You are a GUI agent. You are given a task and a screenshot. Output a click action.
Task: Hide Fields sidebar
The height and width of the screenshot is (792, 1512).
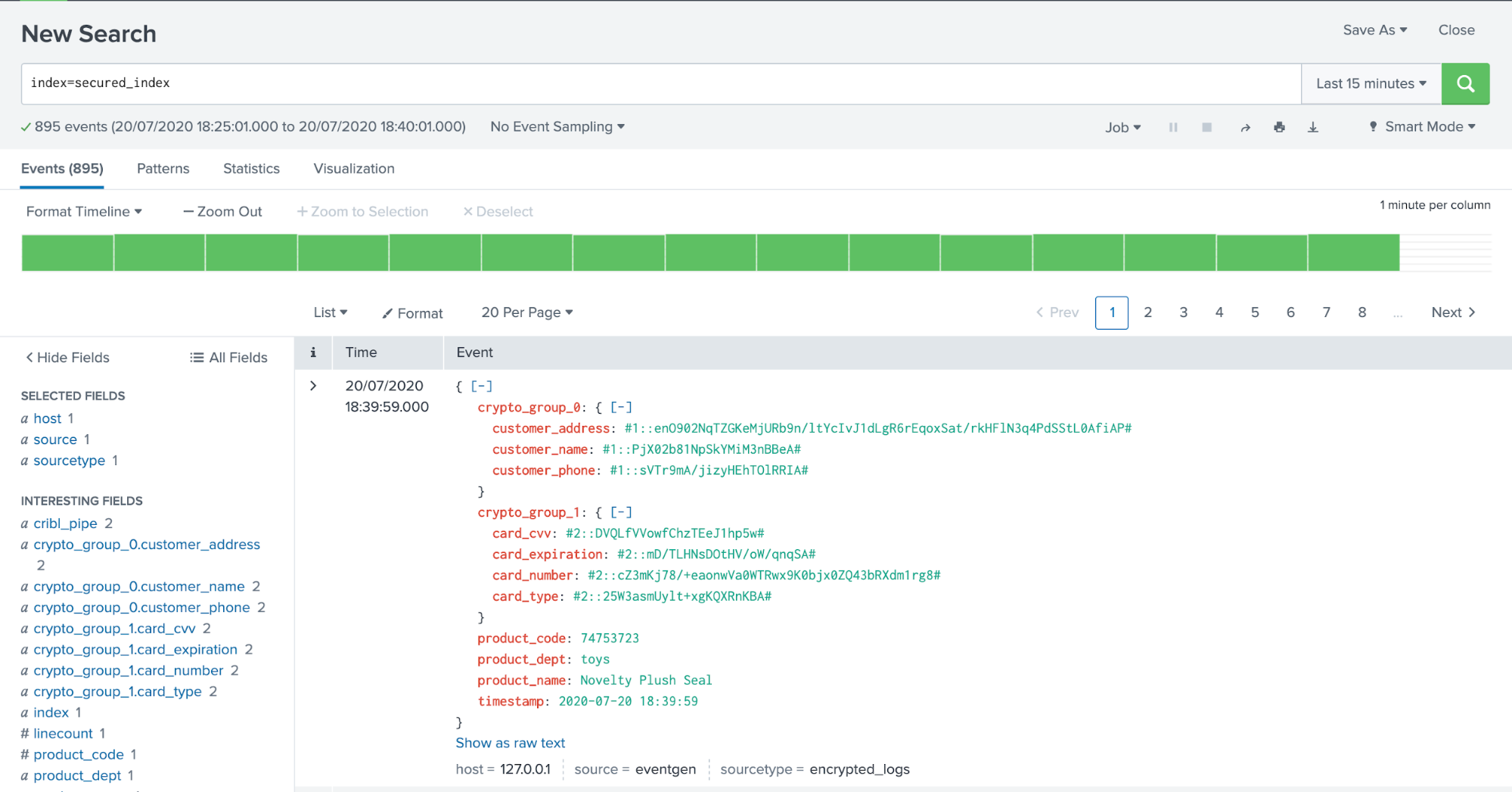[x=67, y=358]
